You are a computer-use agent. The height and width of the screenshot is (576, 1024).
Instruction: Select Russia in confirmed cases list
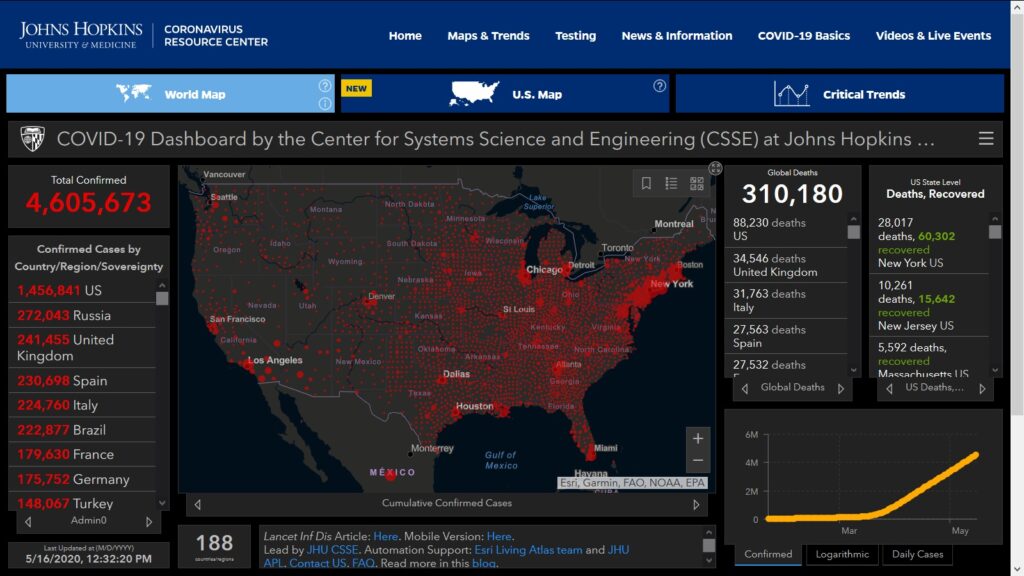82,315
